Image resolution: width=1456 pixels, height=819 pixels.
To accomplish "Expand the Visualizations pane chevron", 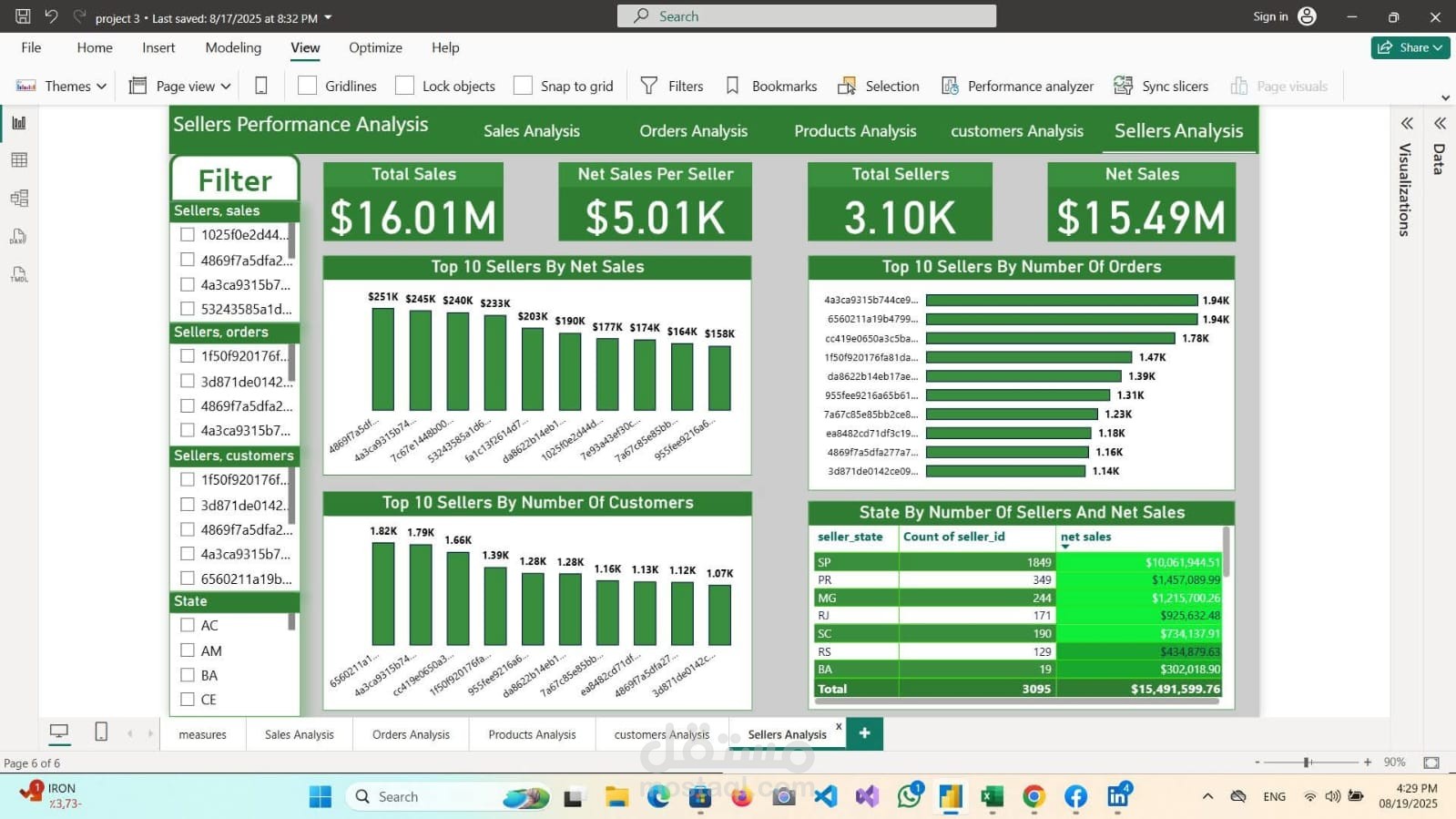I will coord(1407,123).
